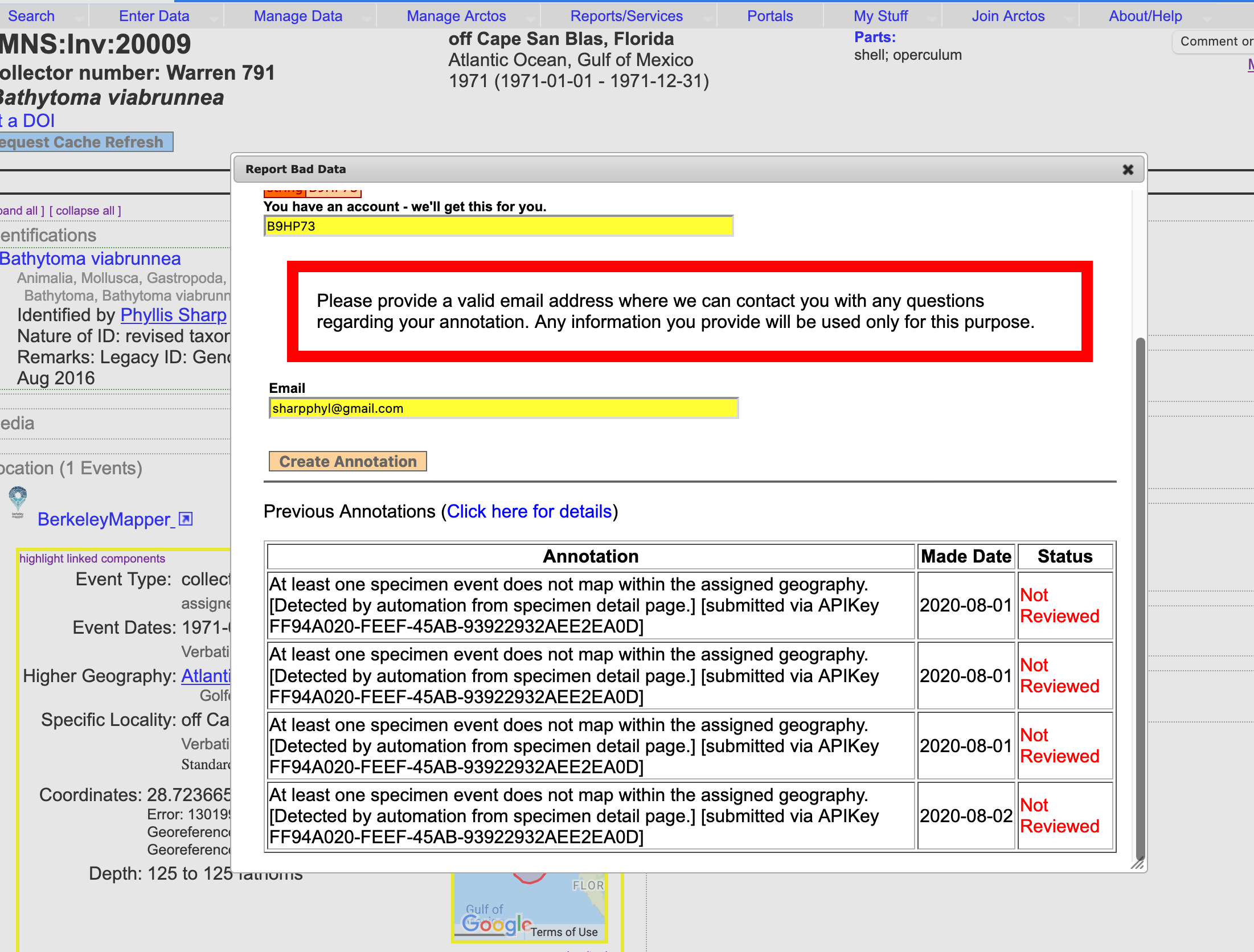
Task: Open the My Stuff menu
Action: (880, 16)
